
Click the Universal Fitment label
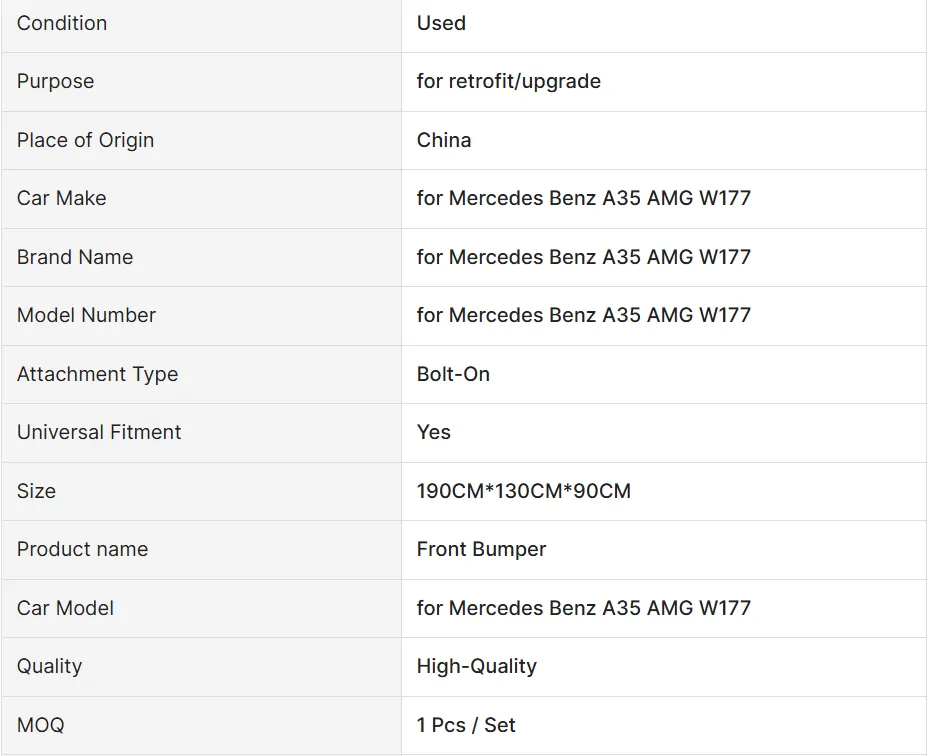click(99, 432)
